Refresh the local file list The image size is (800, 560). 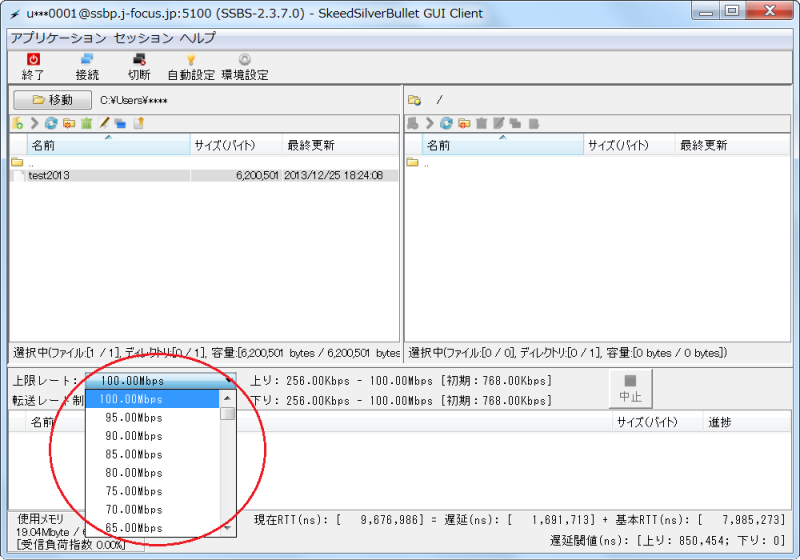tap(51, 124)
